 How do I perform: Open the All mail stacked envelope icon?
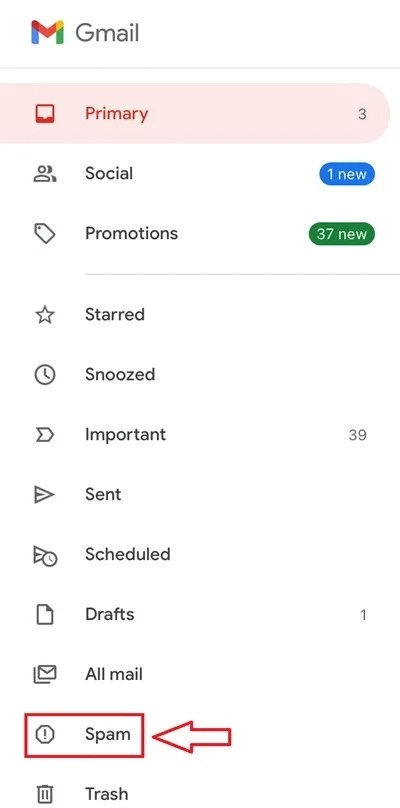point(45,674)
